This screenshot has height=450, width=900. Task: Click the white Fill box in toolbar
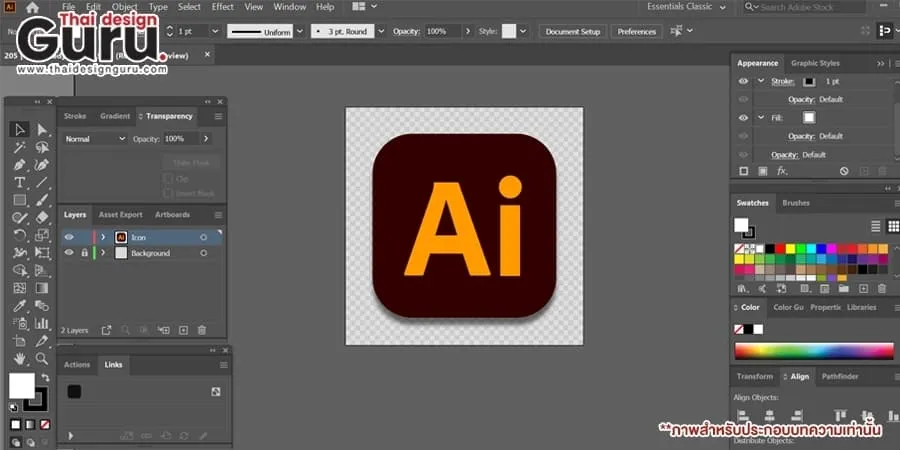21,386
